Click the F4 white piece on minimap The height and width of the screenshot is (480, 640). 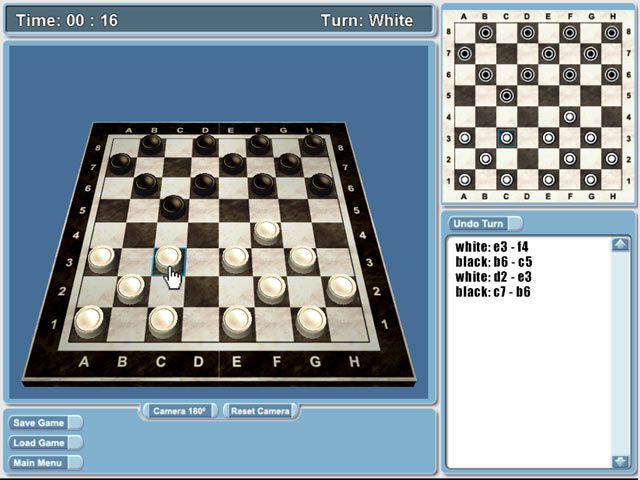pos(570,117)
